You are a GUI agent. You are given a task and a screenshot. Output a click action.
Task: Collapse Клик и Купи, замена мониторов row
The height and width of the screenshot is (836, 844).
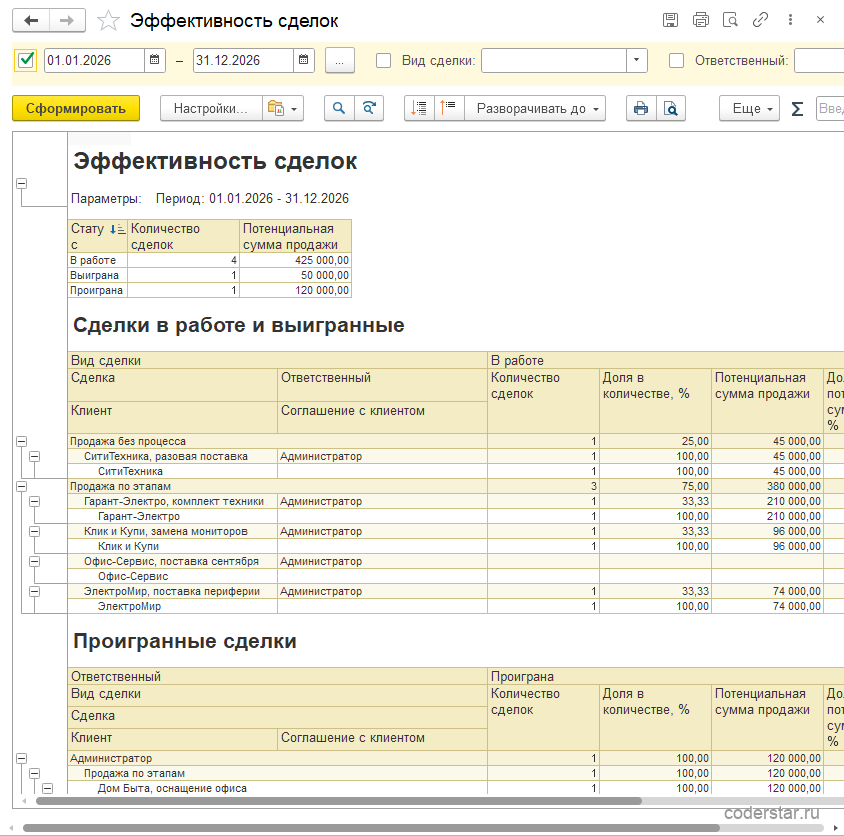(x=34, y=531)
